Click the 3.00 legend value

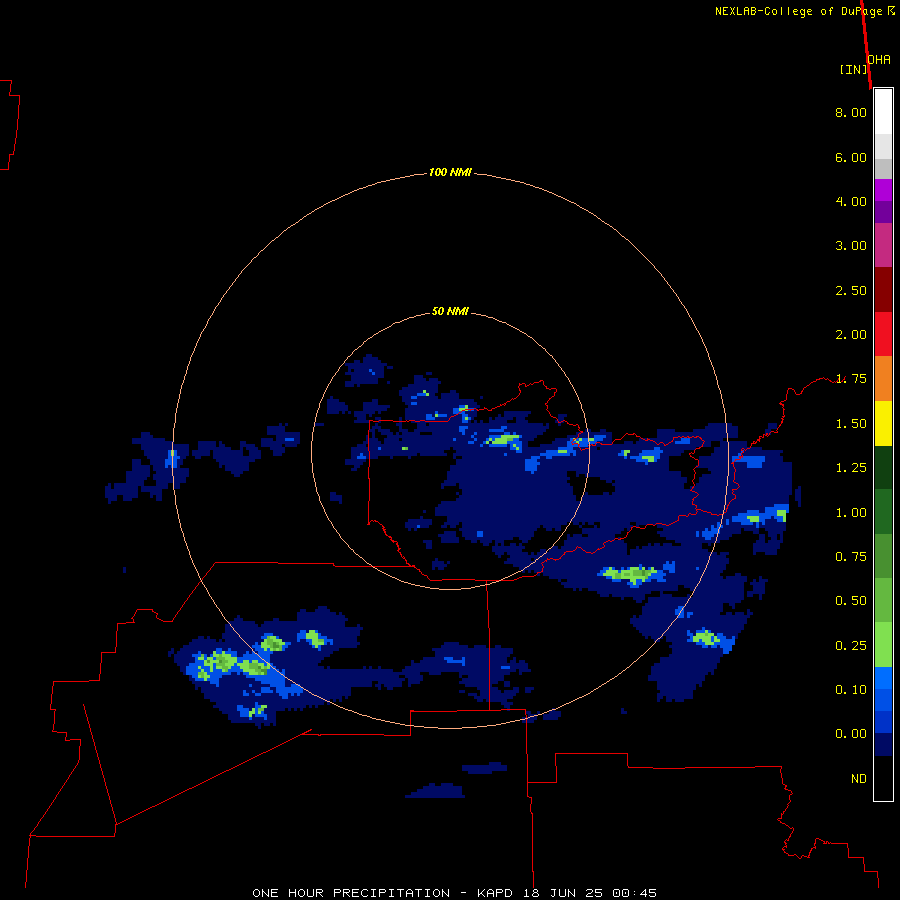point(851,246)
